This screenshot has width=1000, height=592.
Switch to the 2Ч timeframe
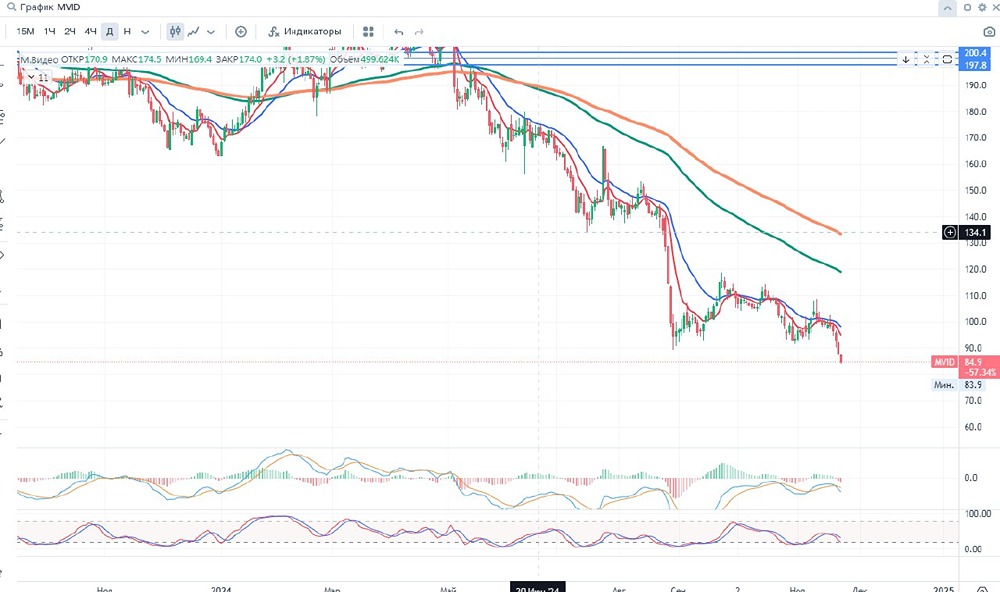point(70,31)
